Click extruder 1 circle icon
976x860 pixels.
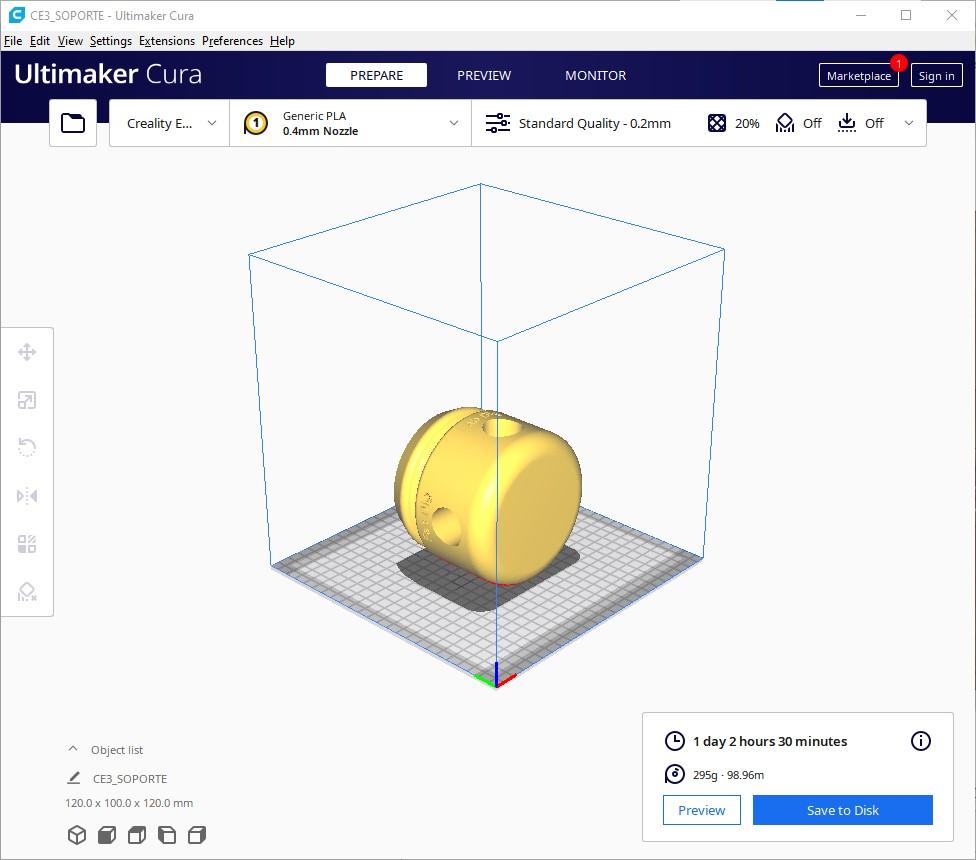click(x=256, y=123)
